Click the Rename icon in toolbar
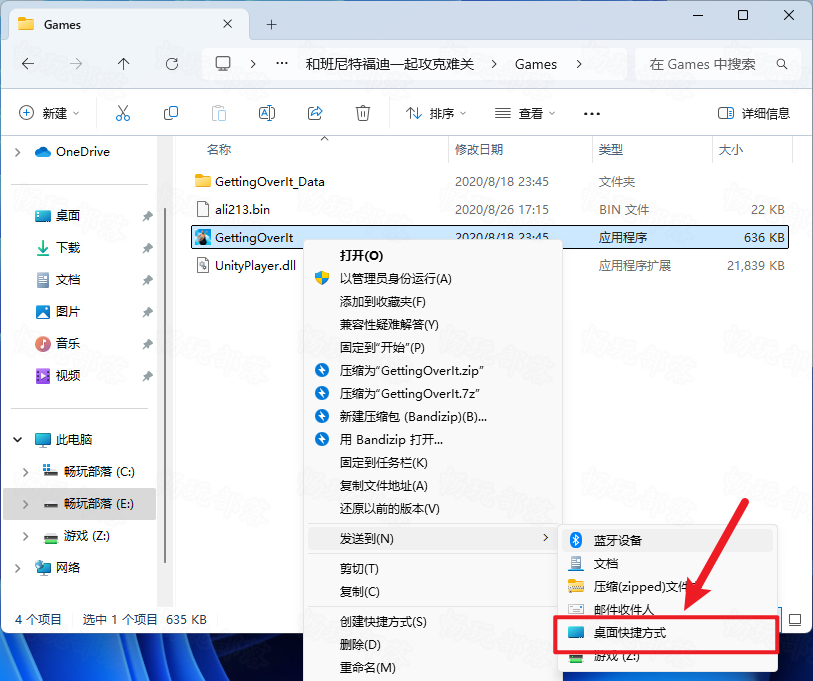The height and width of the screenshot is (681, 813). coord(267,113)
